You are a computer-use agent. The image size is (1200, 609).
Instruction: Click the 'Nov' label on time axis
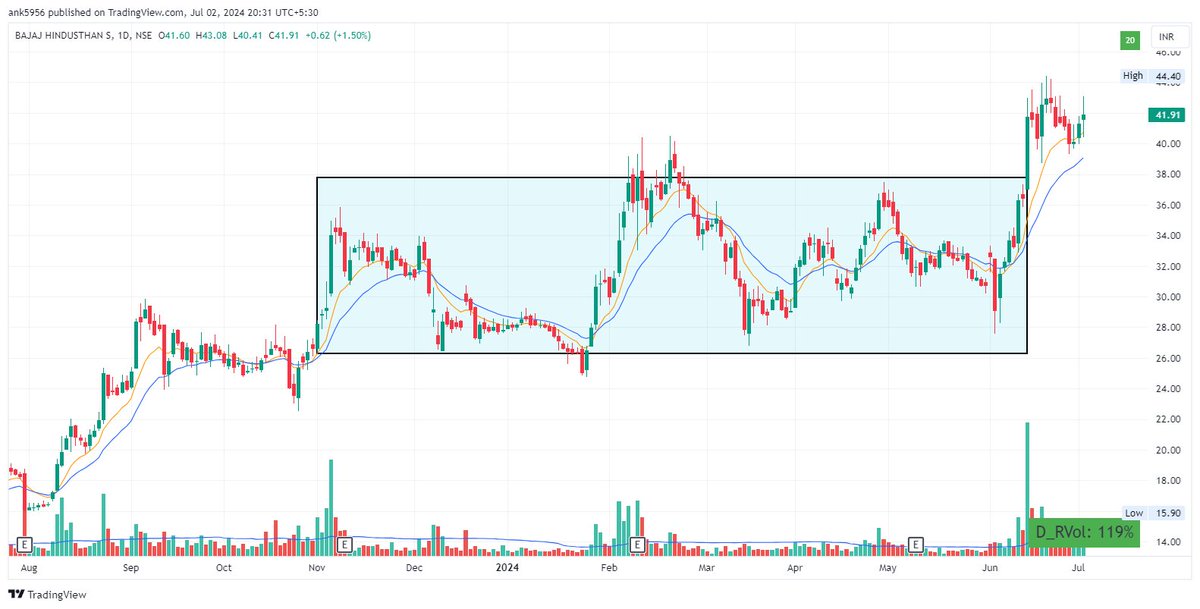[x=317, y=567]
